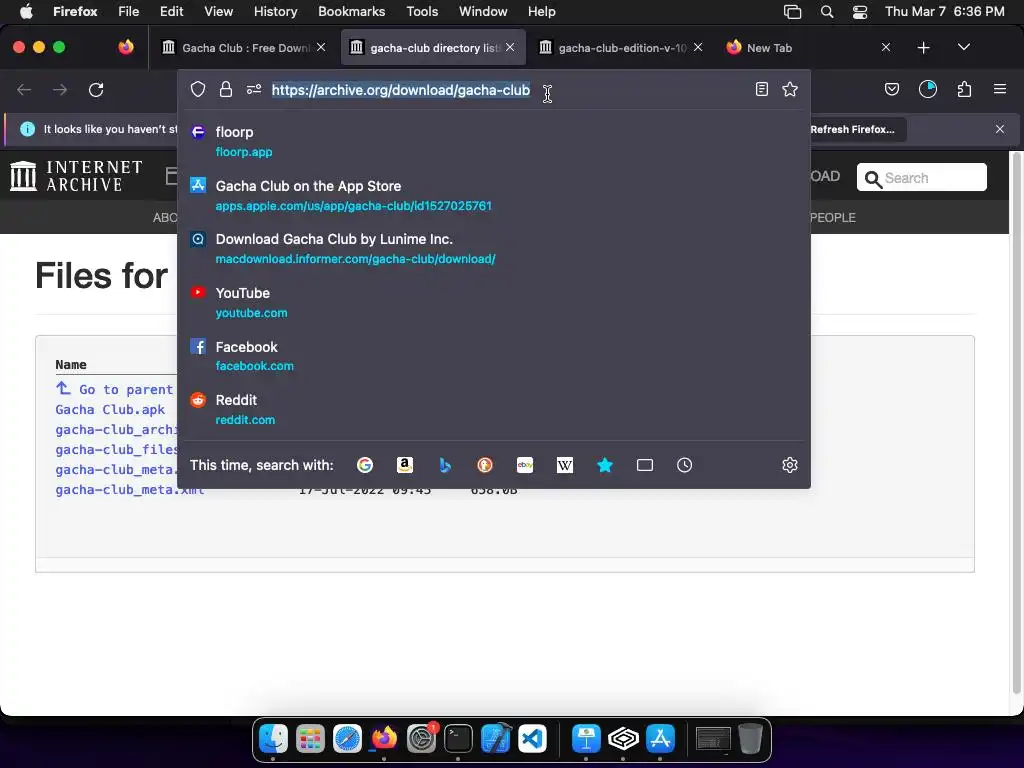
Task: Open Finder from the Dock
Action: 273,739
